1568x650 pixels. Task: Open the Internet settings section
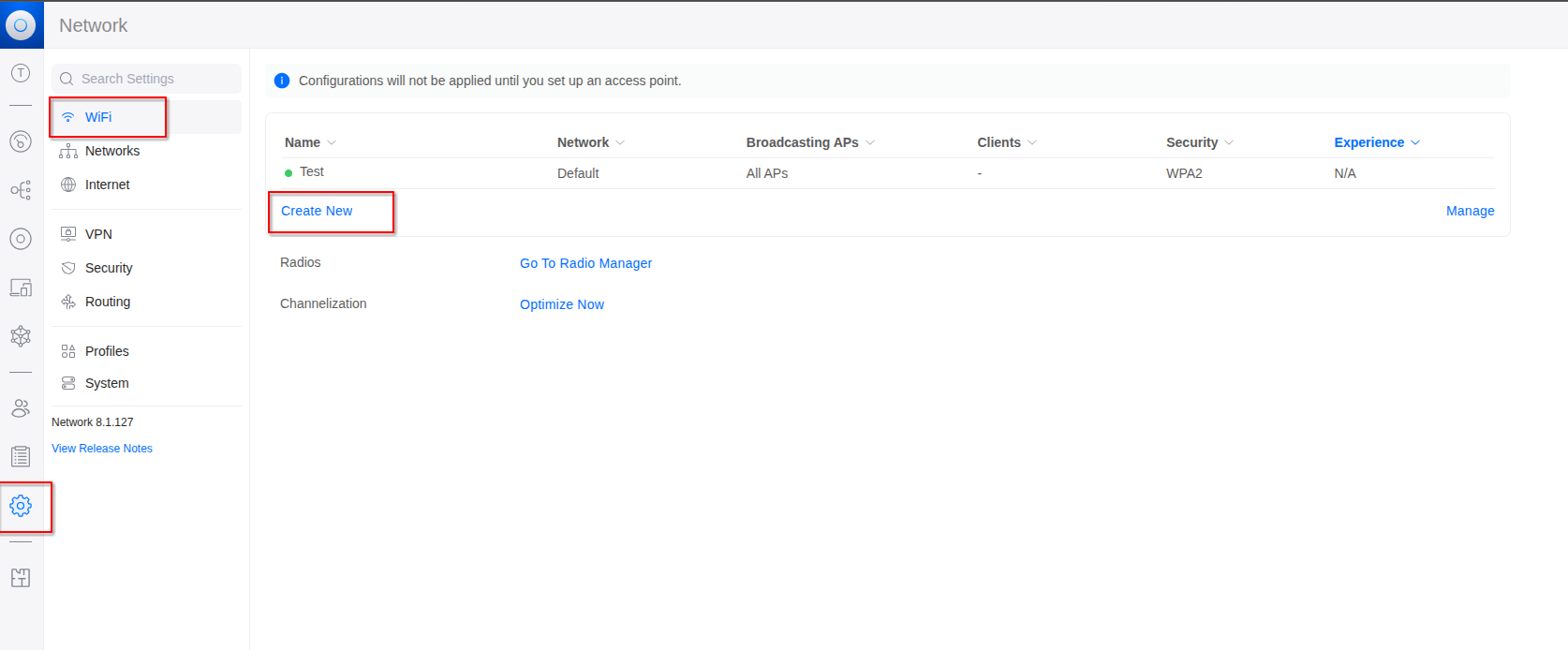146,185
